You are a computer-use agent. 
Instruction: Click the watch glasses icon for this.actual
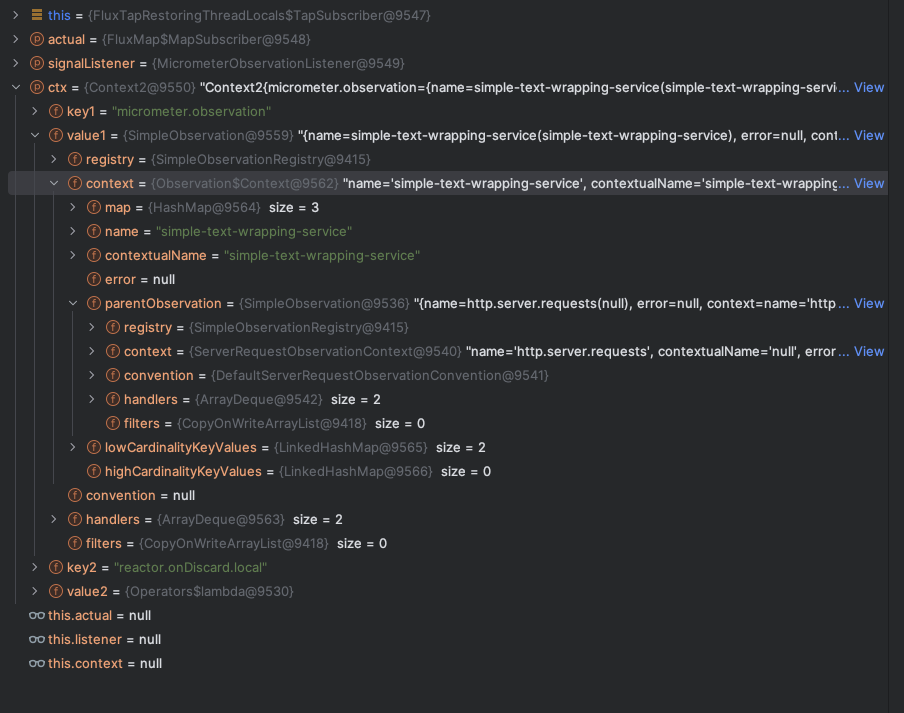tap(37, 616)
